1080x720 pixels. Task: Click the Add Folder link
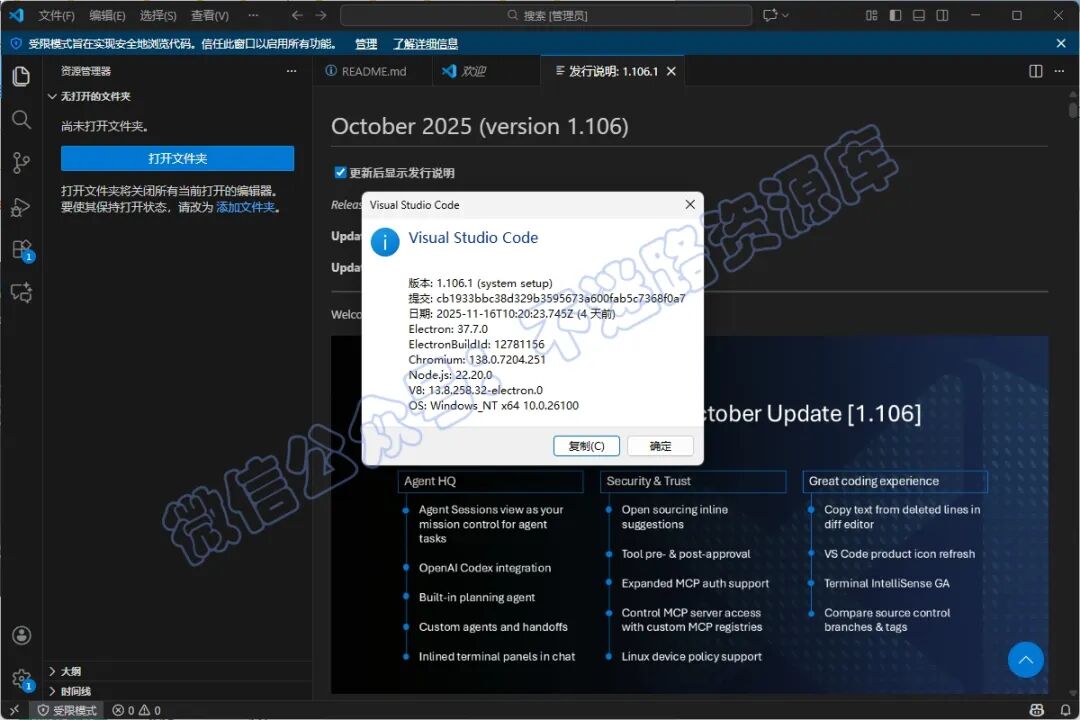pyautogui.click(x=245, y=207)
